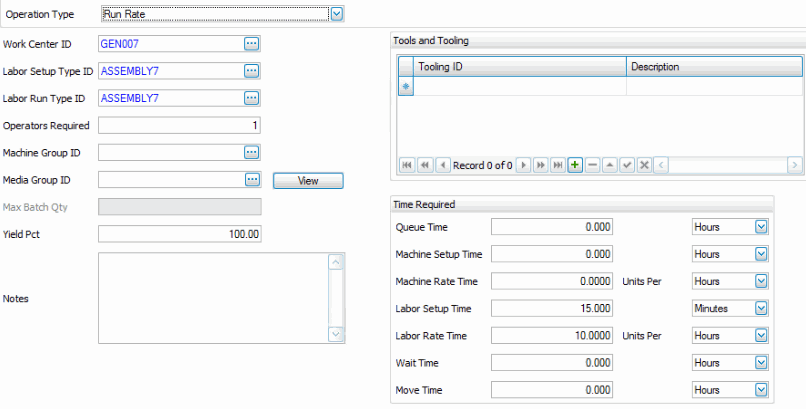The image size is (806, 409).
Task: Browse Machine Group ID with ellipsis button
Action: (251, 152)
